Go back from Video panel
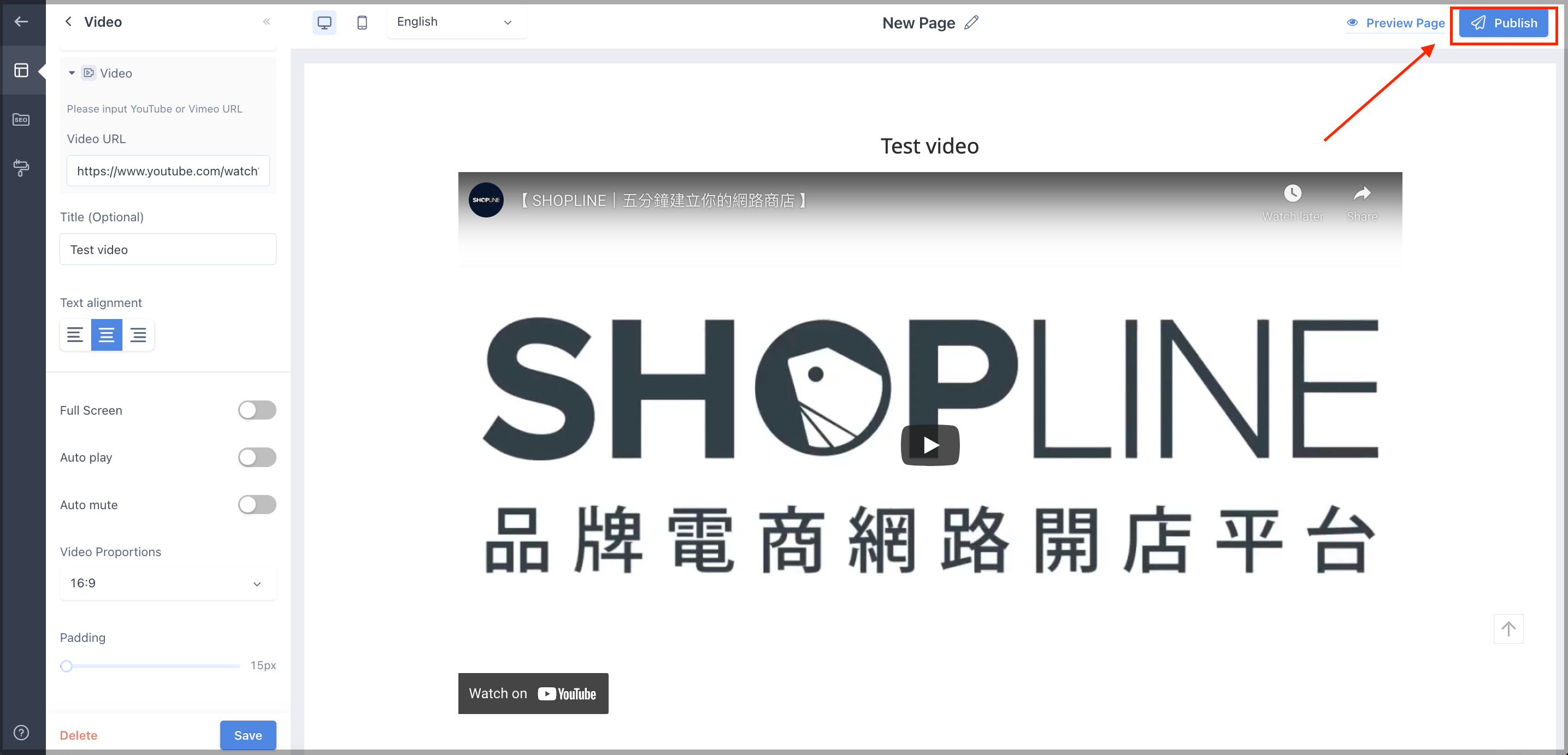Screen dimensions: 1568x755 coord(69,22)
